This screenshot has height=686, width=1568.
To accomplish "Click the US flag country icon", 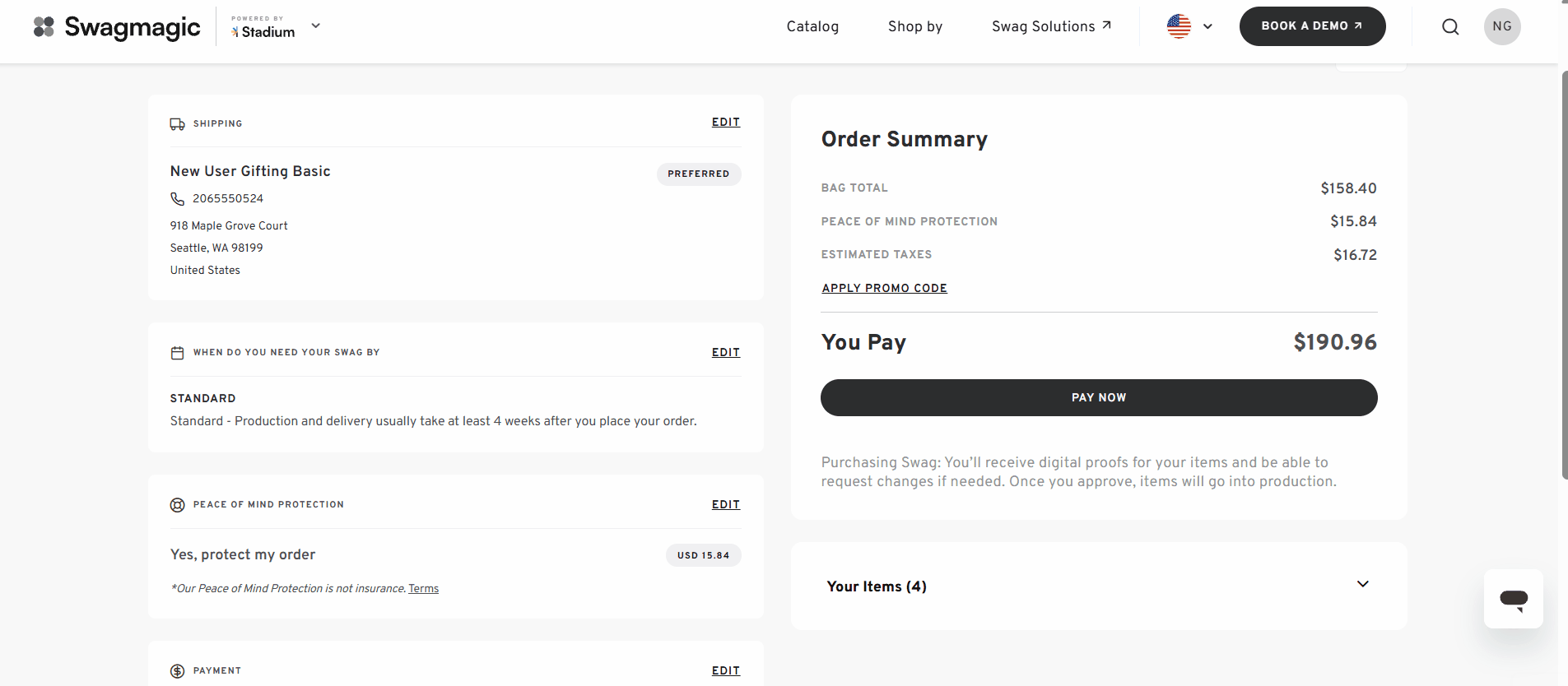I will (x=1179, y=26).
